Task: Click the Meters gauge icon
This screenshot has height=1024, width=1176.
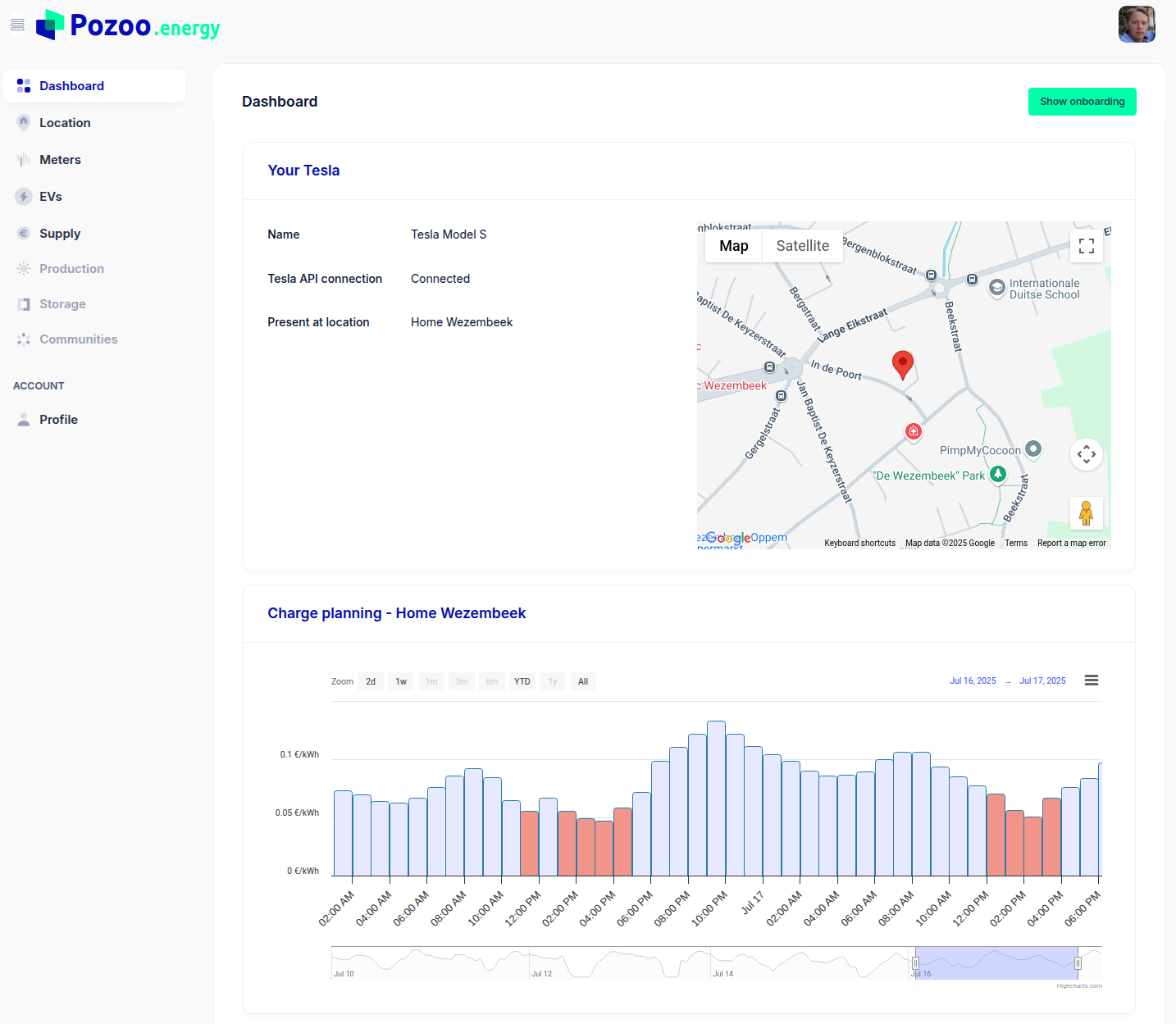Action: pos(23,159)
